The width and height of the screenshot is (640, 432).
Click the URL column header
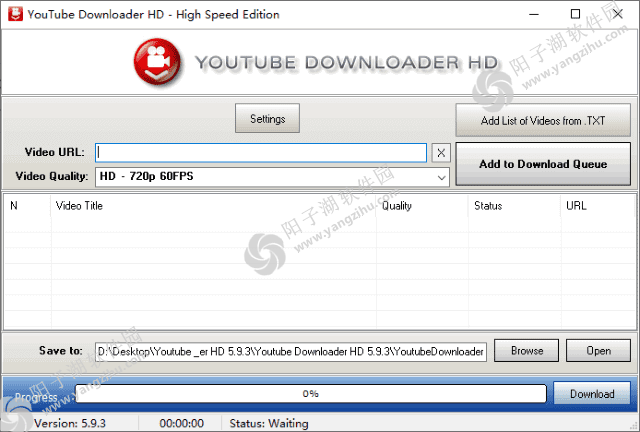(598, 205)
